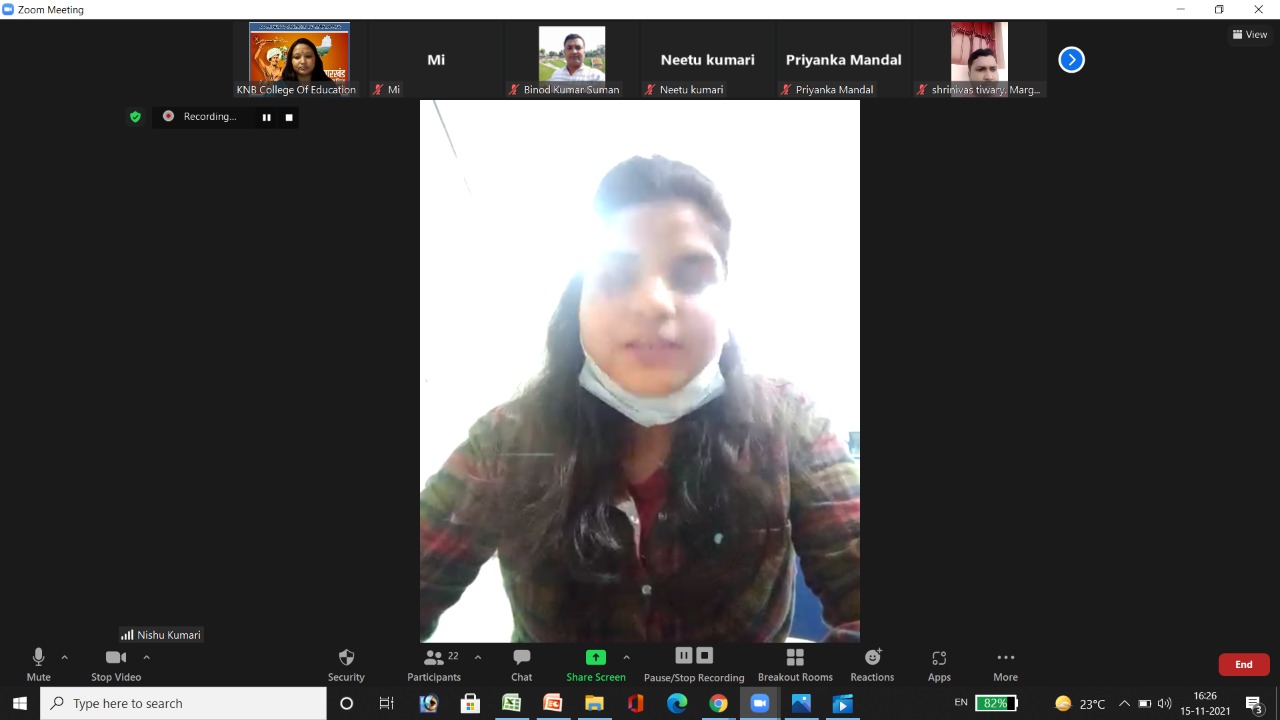Stop Video with the camera icon
1280x720 pixels.
point(116,665)
